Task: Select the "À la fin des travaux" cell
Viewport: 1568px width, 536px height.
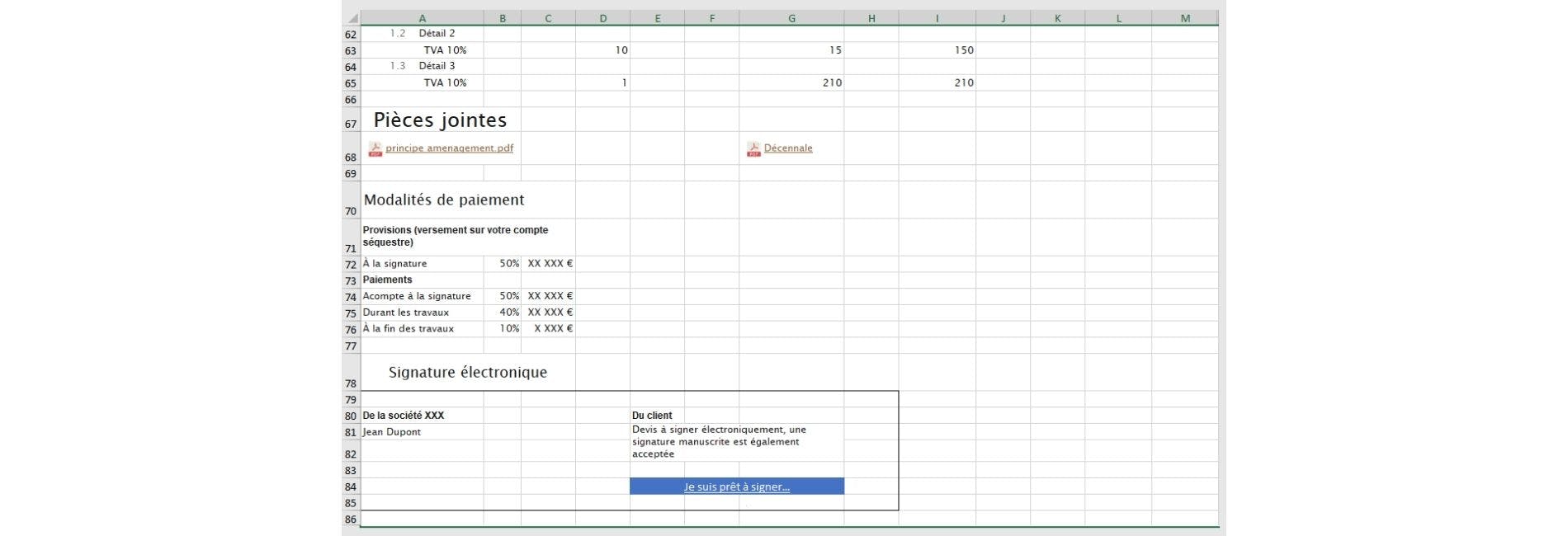Action: pos(423,329)
